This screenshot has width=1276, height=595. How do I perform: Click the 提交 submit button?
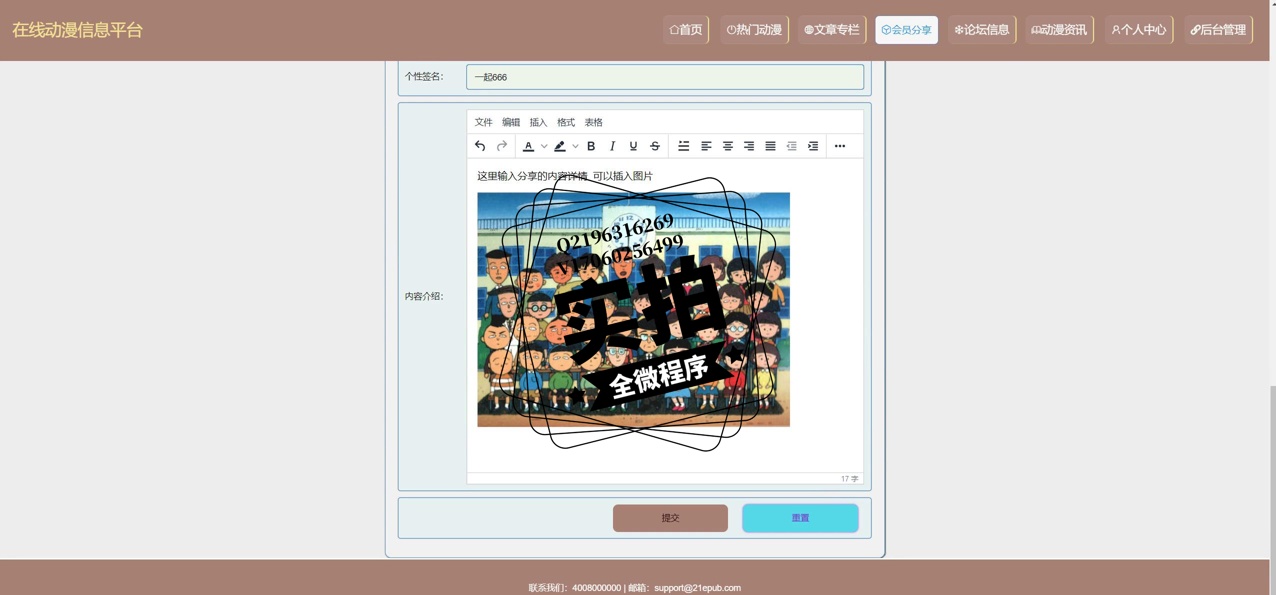pos(670,518)
